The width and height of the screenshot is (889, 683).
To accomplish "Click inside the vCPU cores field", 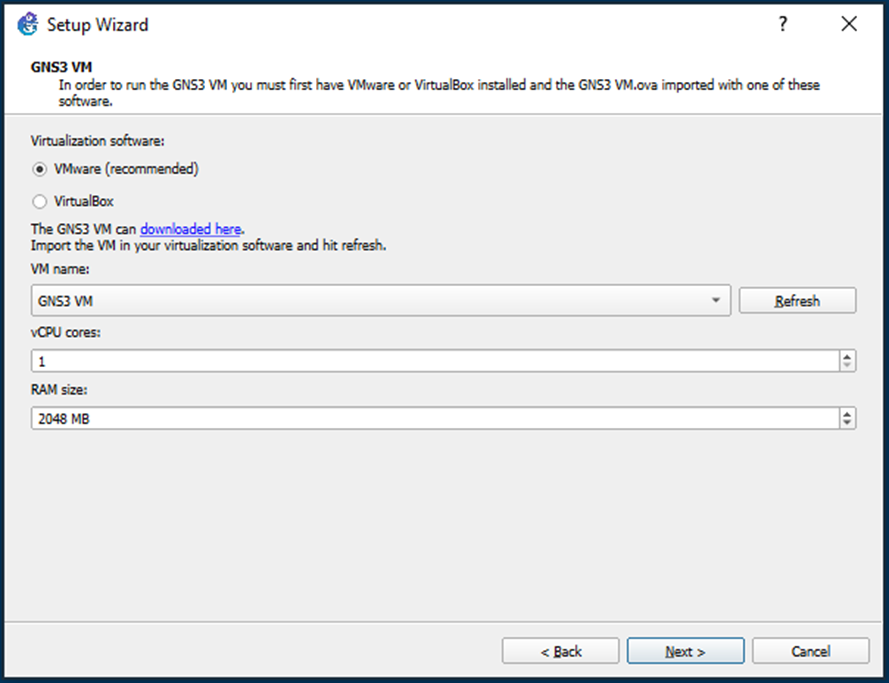I will pos(435,361).
